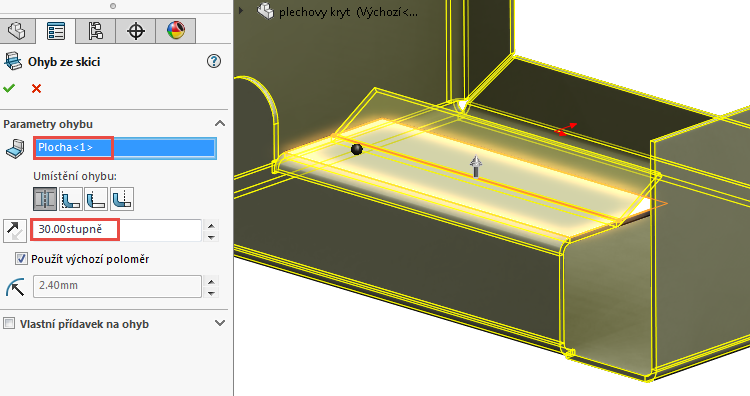Image resolution: width=750 pixels, height=396 pixels.
Task: Open help for Ohyb ze skici
Action: tap(214, 61)
